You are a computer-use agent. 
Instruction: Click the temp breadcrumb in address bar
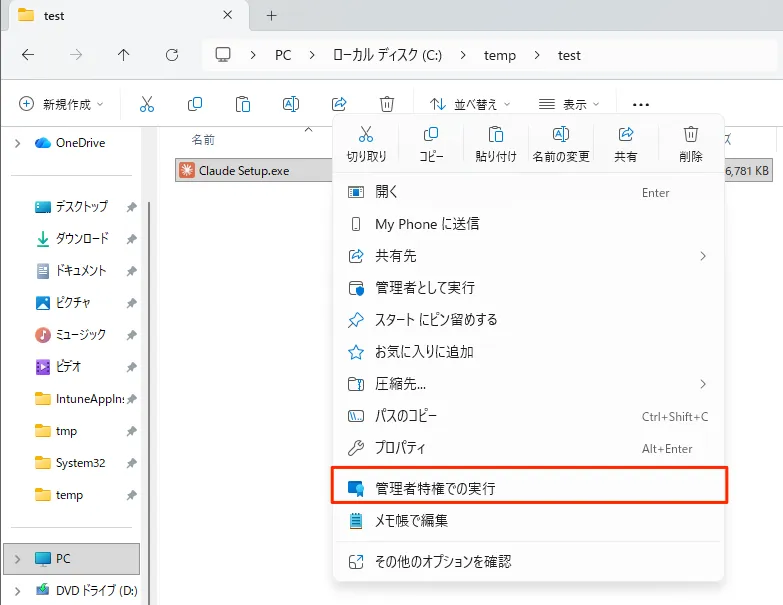[x=500, y=55]
